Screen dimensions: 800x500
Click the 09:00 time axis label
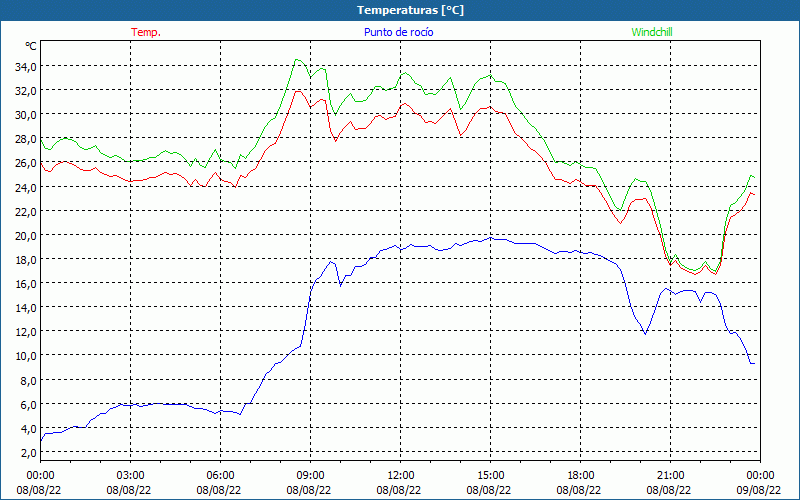(x=310, y=476)
